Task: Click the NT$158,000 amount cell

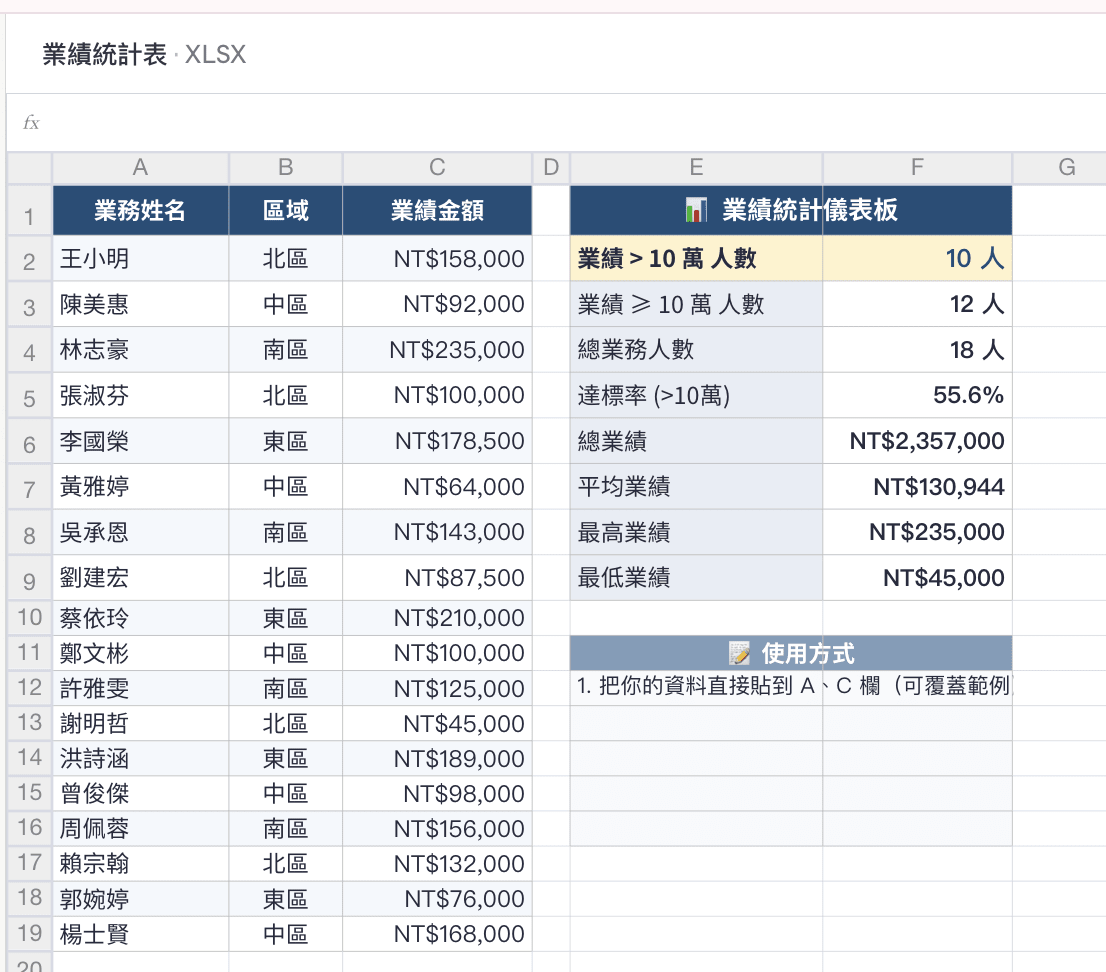Action: 437,259
